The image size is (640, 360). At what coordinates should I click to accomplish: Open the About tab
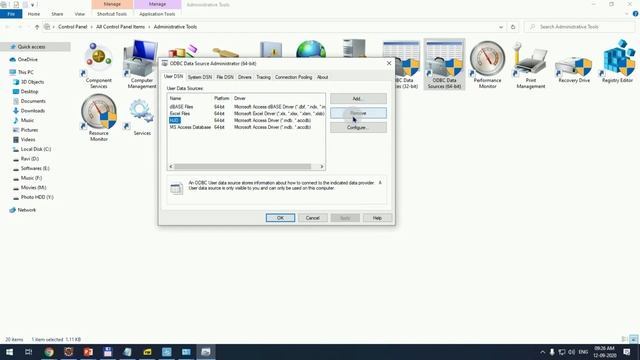click(322, 77)
